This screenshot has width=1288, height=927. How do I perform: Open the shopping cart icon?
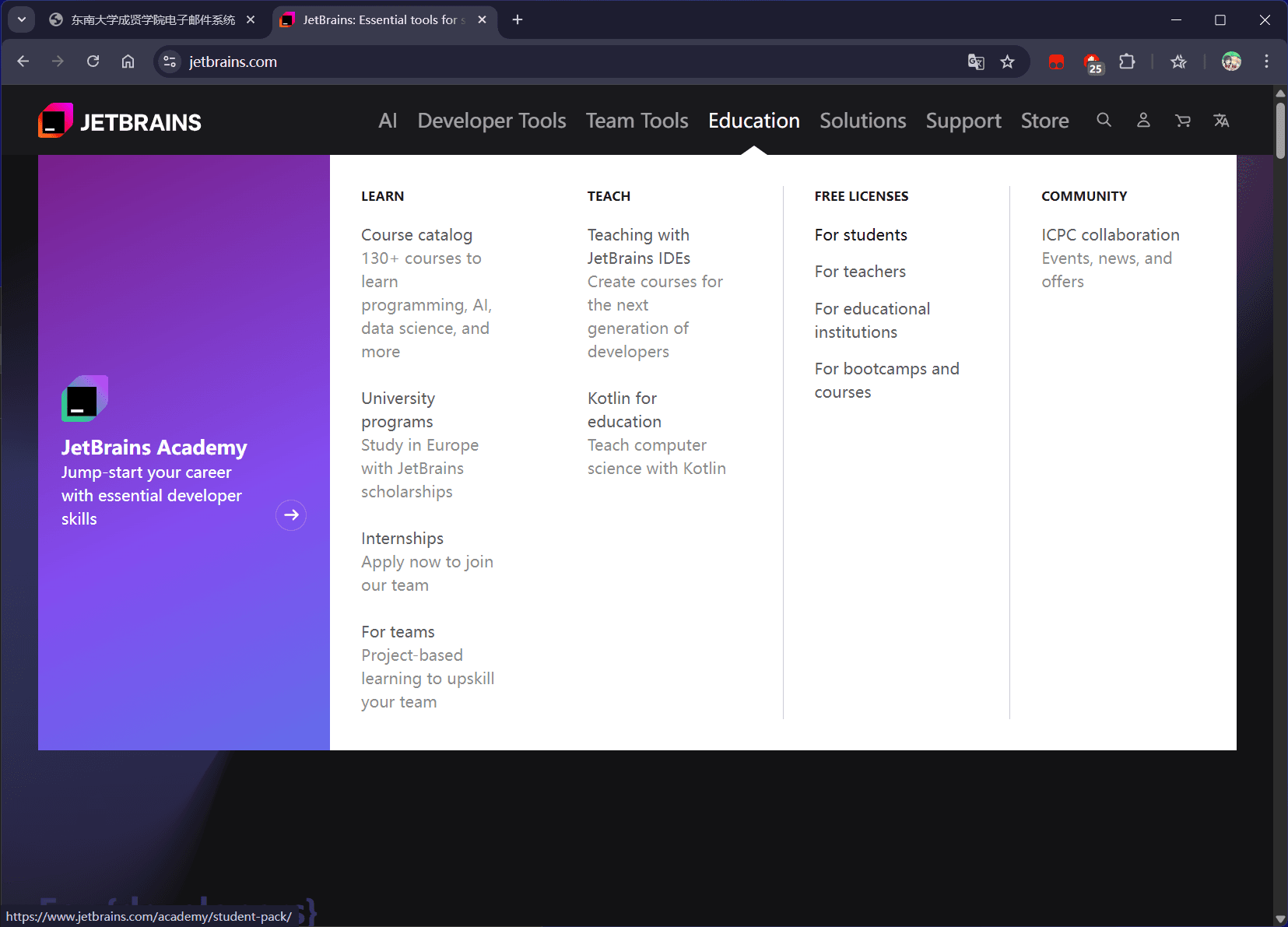tap(1183, 121)
